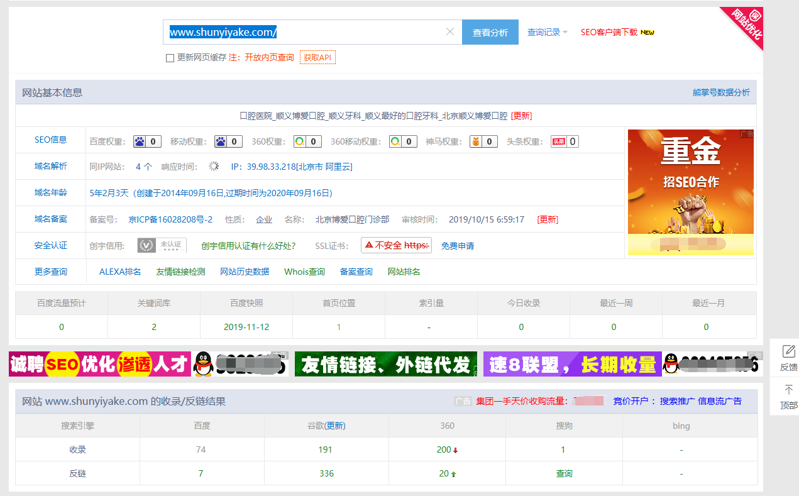The height and width of the screenshot is (496, 799).
Task: Click the 开放内页查询 link
Action: tap(270, 57)
